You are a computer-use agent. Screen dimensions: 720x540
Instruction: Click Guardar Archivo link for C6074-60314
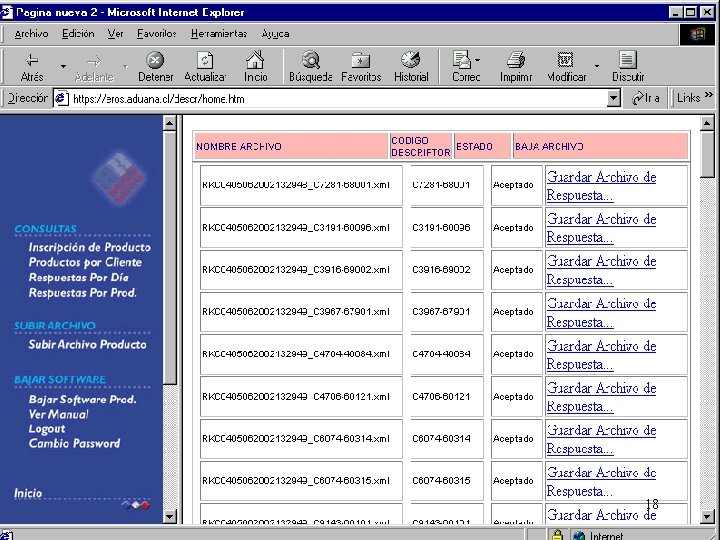tap(601, 439)
